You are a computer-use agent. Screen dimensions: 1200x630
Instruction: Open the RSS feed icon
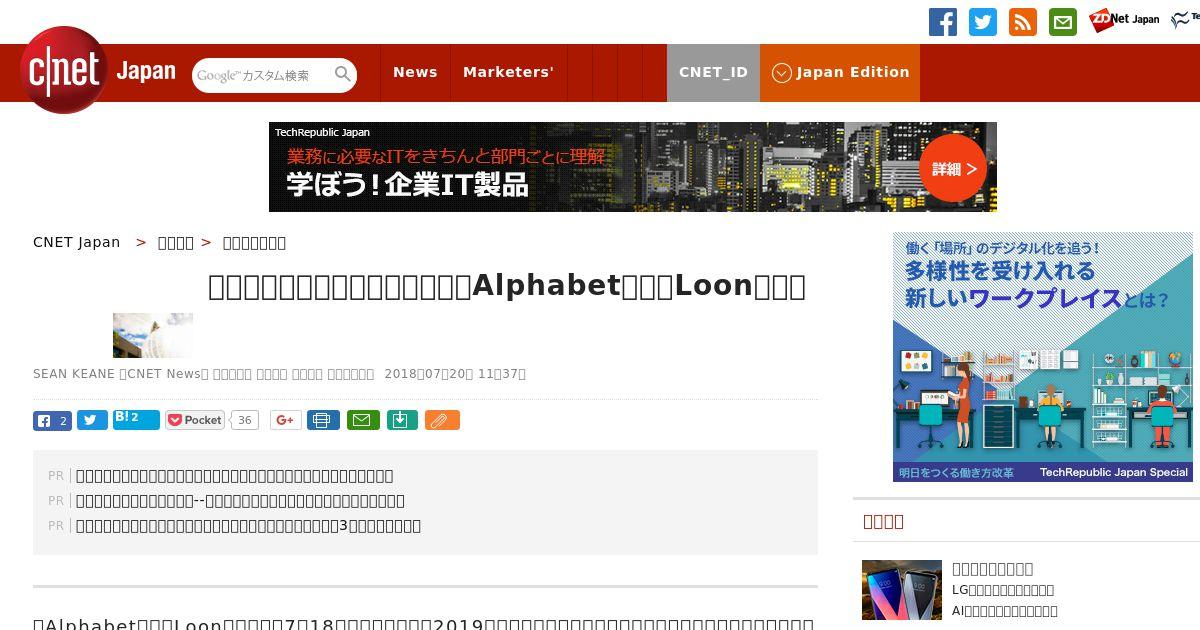(1023, 22)
